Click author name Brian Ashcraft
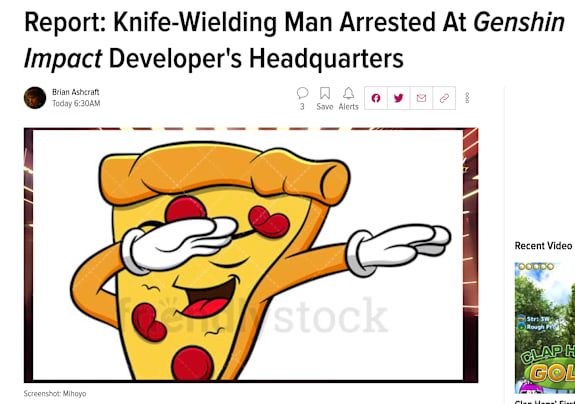Viewport: 575px width, 404px height. pyautogui.click(x=76, y=92)
